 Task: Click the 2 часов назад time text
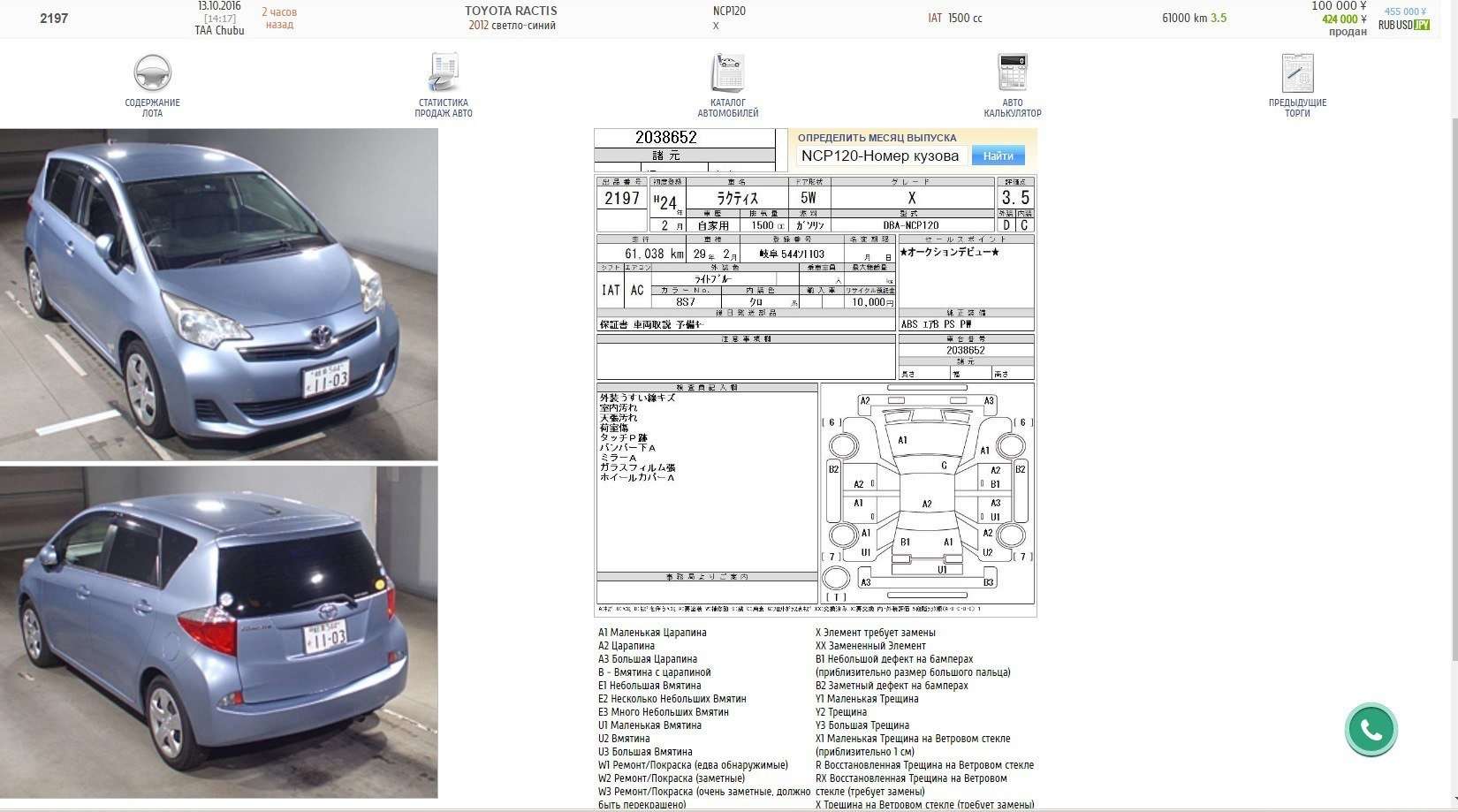coord(279,19)
